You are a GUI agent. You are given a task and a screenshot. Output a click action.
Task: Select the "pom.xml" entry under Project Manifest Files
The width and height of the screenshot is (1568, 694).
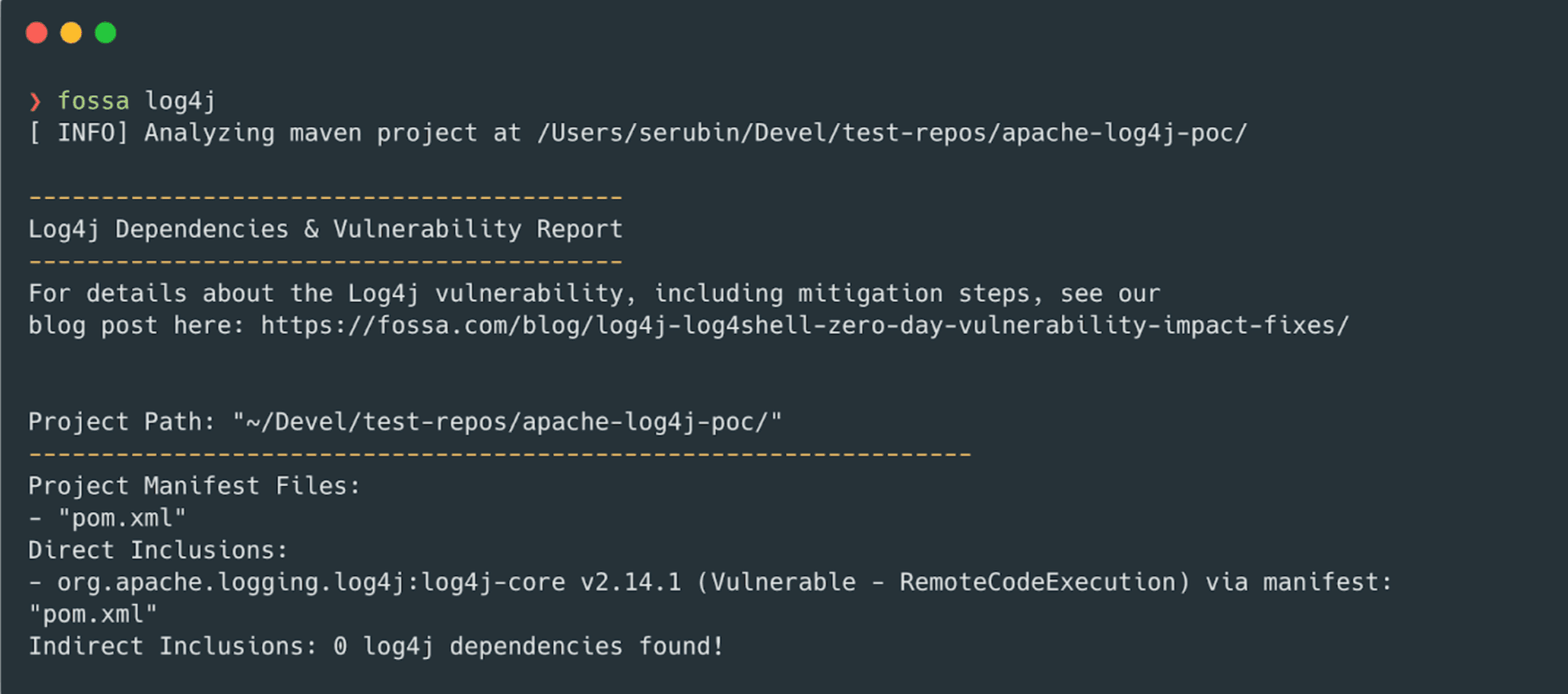pos(122,518)
